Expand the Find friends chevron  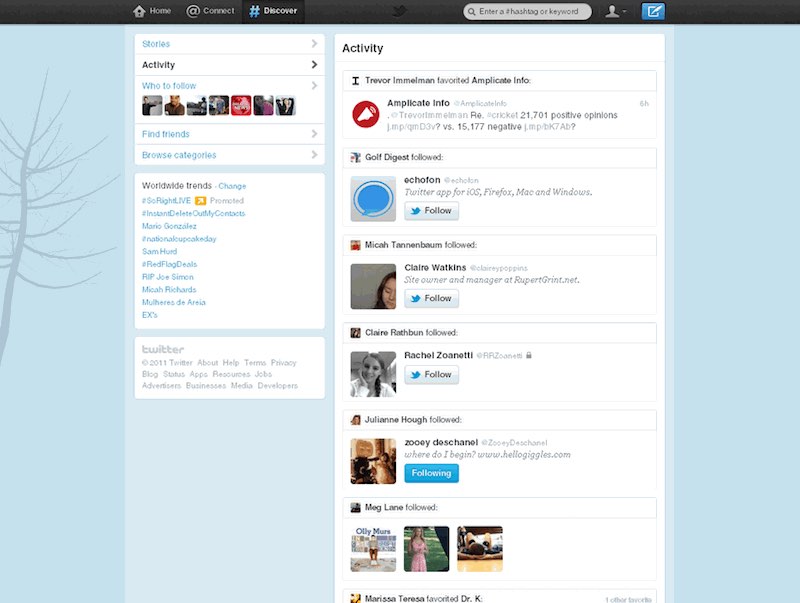314,134
